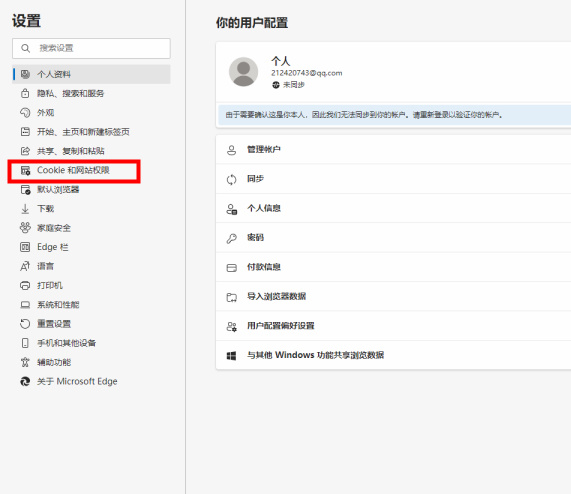Click the phone icon beside 手机和其他设备

[25, 343]
